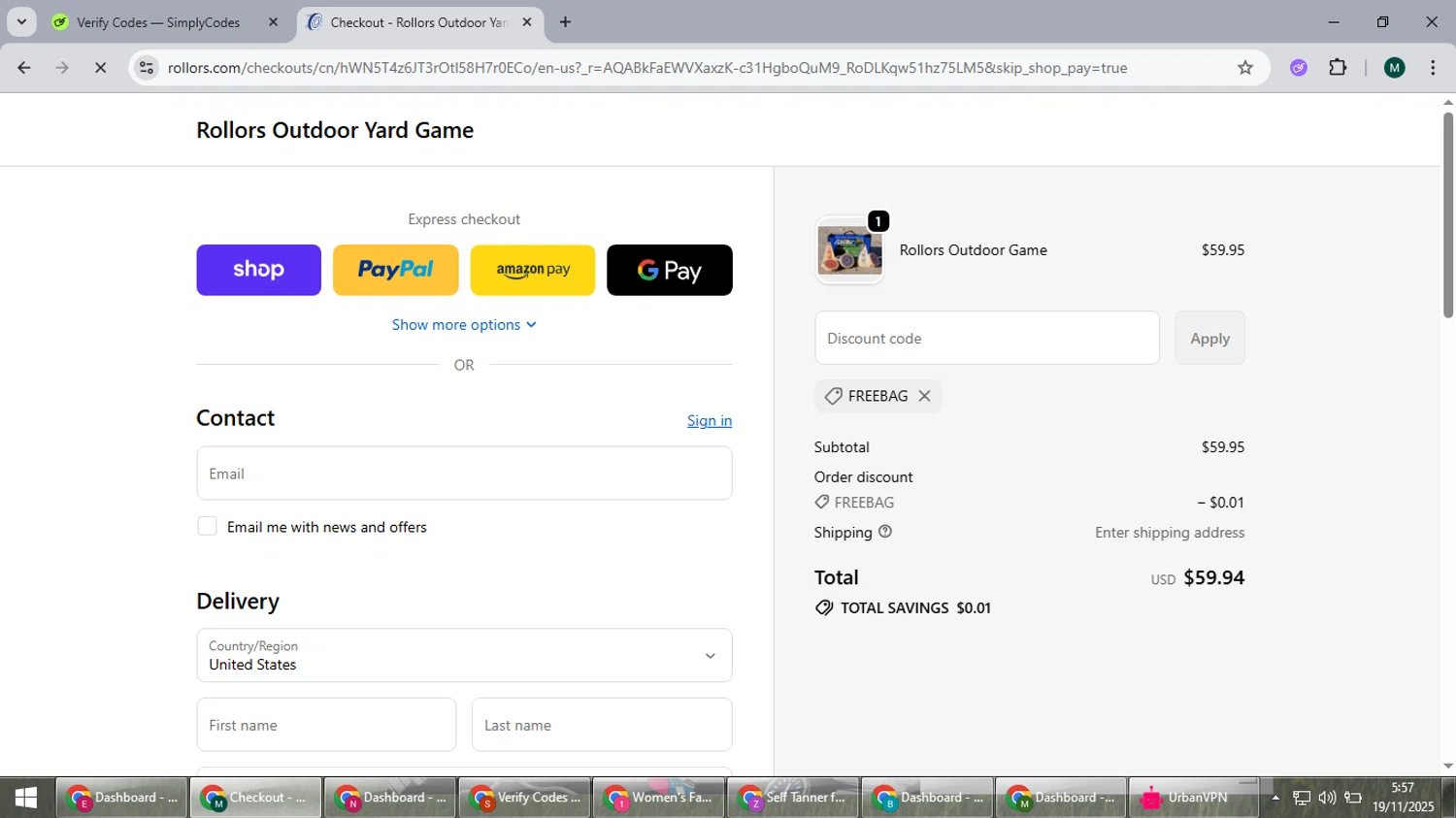
Task: Open the volume speaker tray icon
Action: pos(1327,798)
